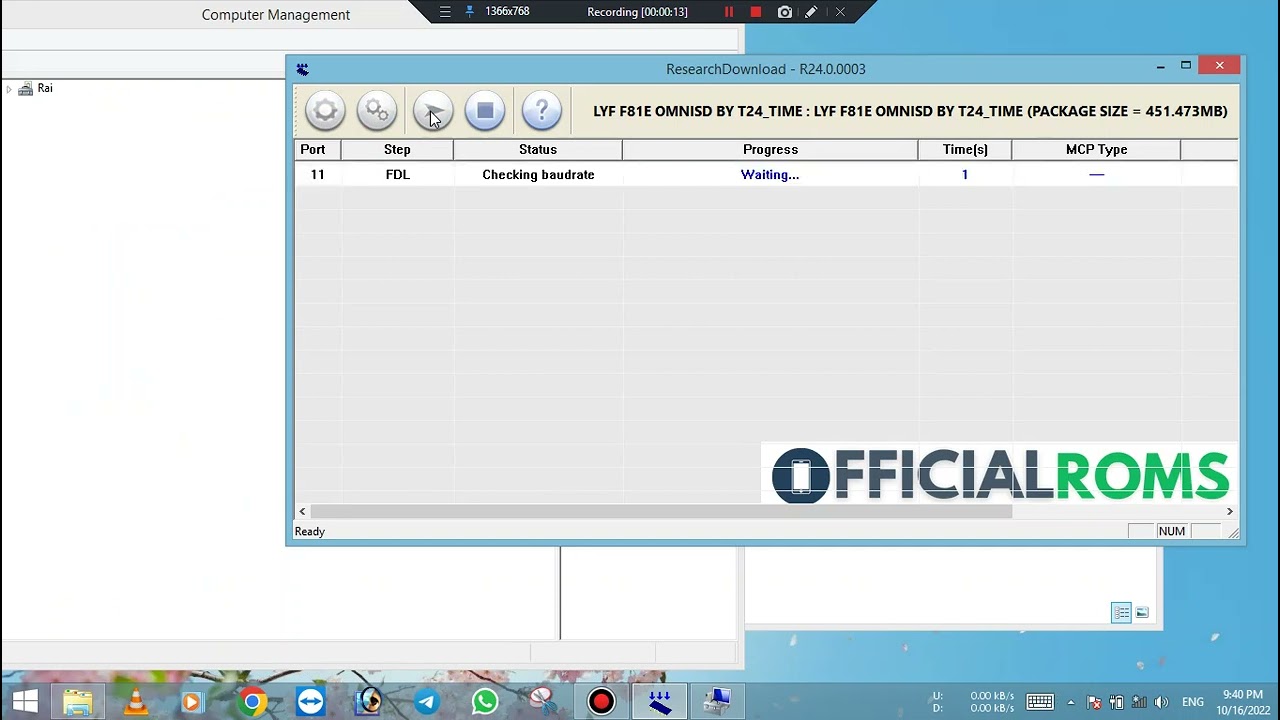Click the MCP Type column header
The width and height of the screenshot is (1280, 720).
click(x=1096, y=149)
